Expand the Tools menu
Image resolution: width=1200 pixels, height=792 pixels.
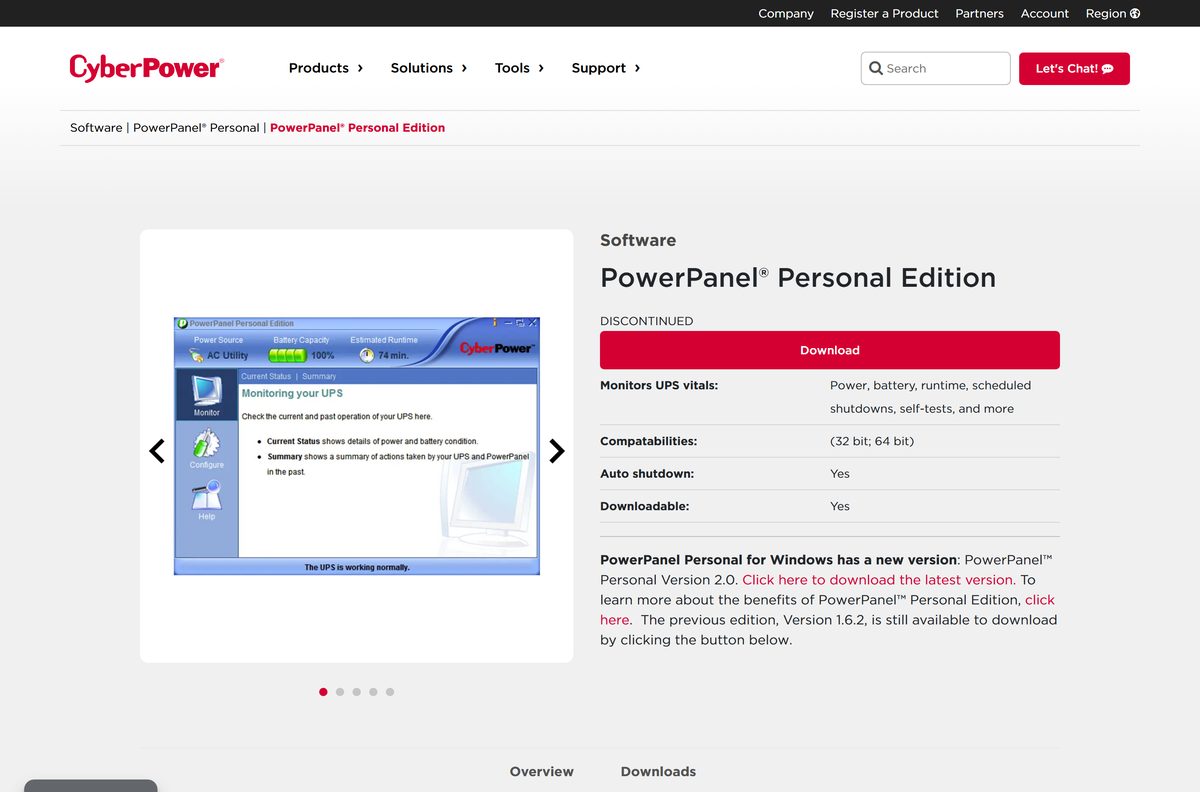pos(519,68)
